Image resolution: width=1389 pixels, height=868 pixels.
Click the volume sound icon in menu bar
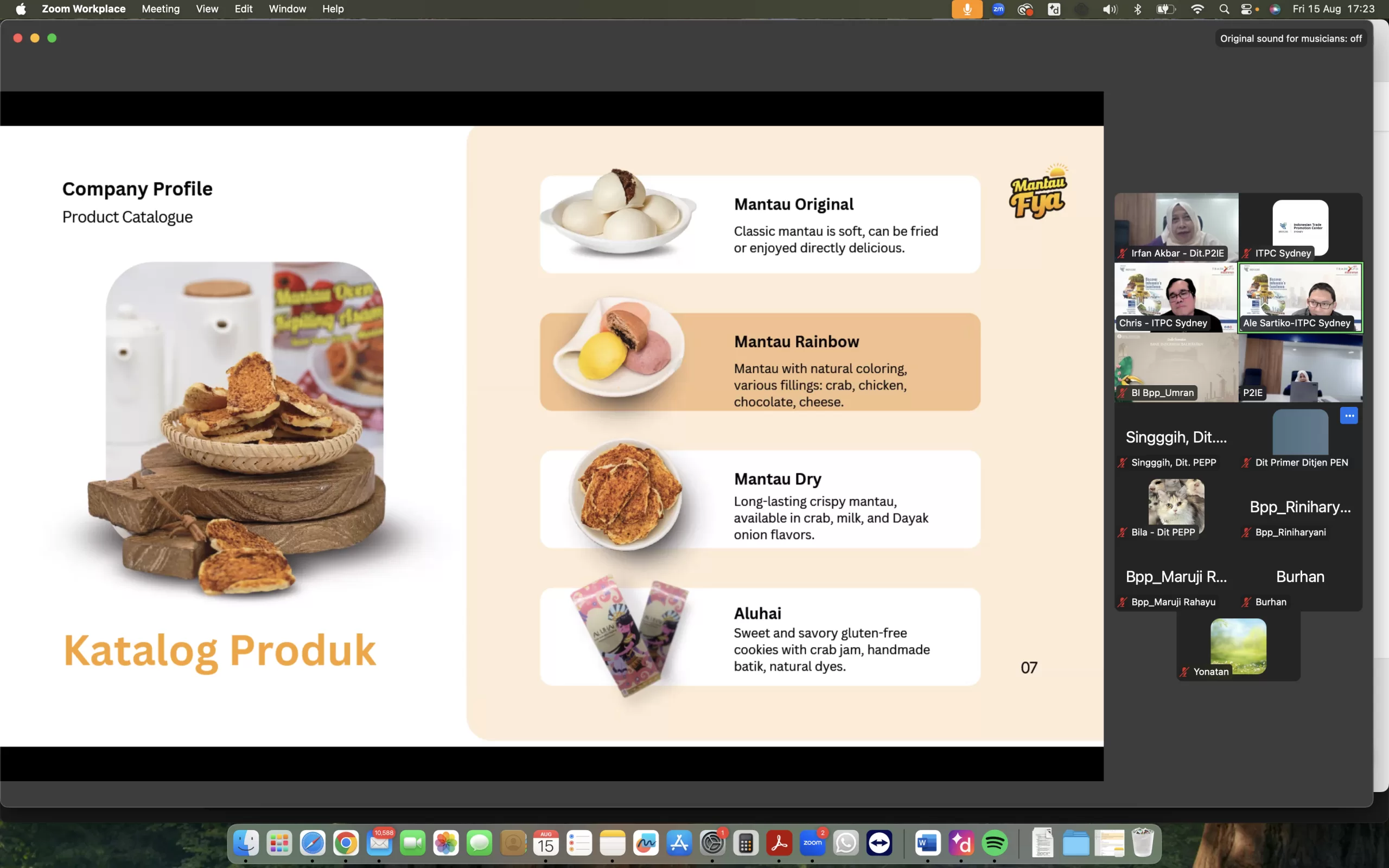click(x=1110, y=9)
